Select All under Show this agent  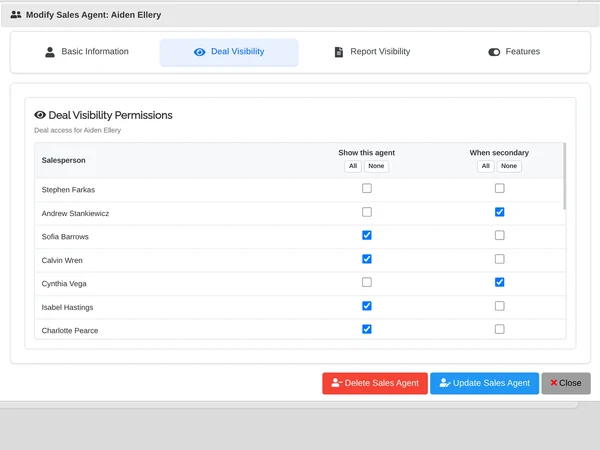[353, 166]
